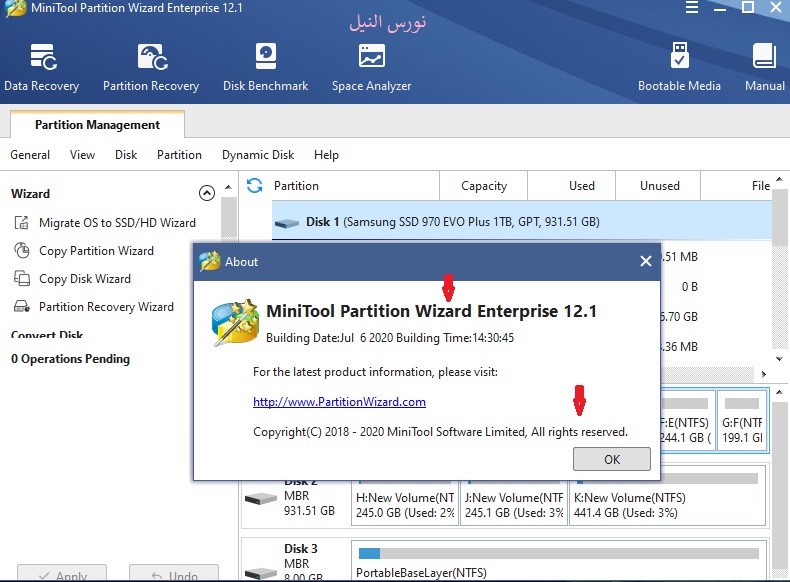Viewport: 790px width, 582px height.
Task: Collapse the Wizard section chevron
Action: pos(207,194)
